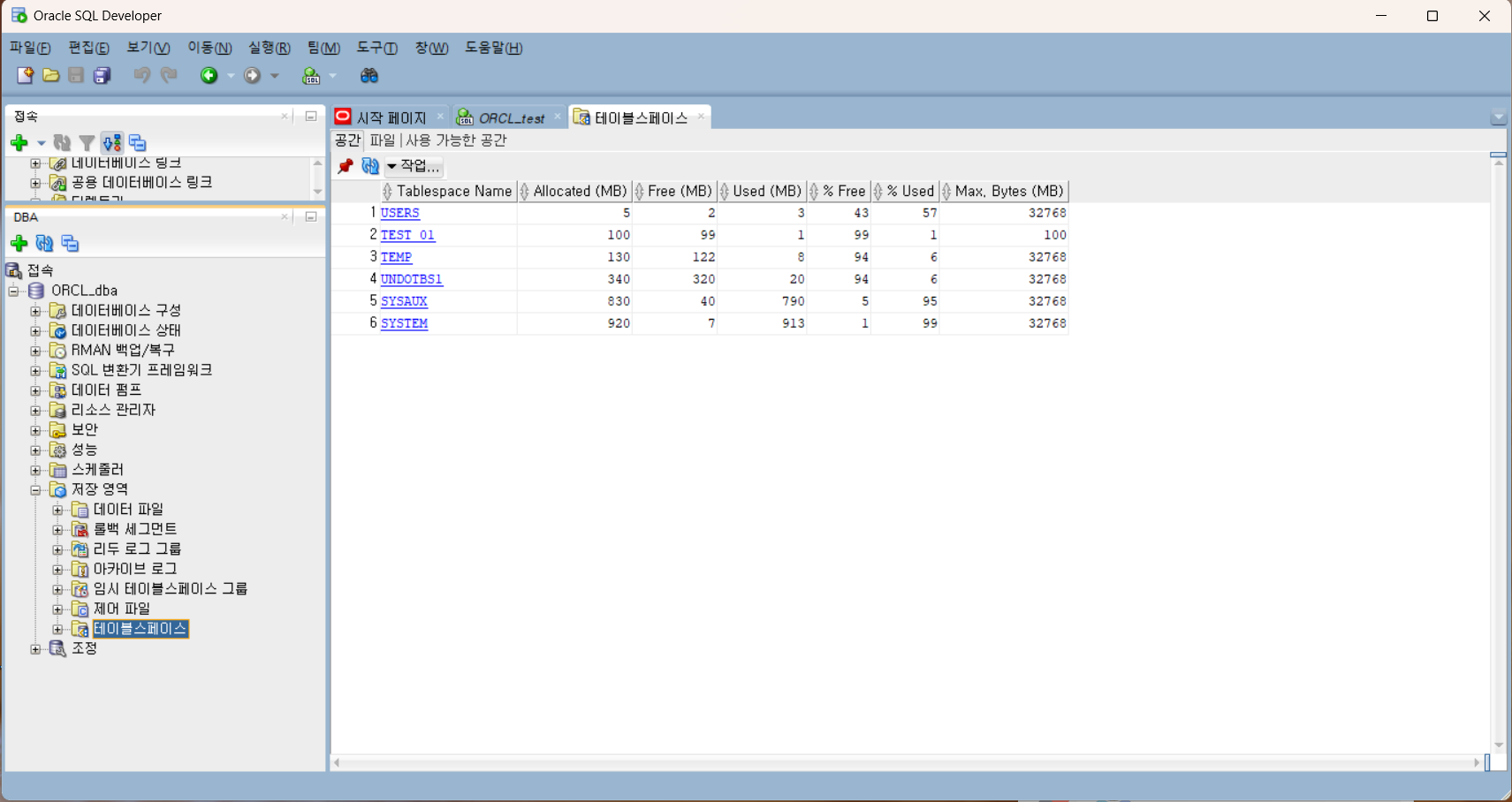Open the tab list dropdown at far right

1498,117
